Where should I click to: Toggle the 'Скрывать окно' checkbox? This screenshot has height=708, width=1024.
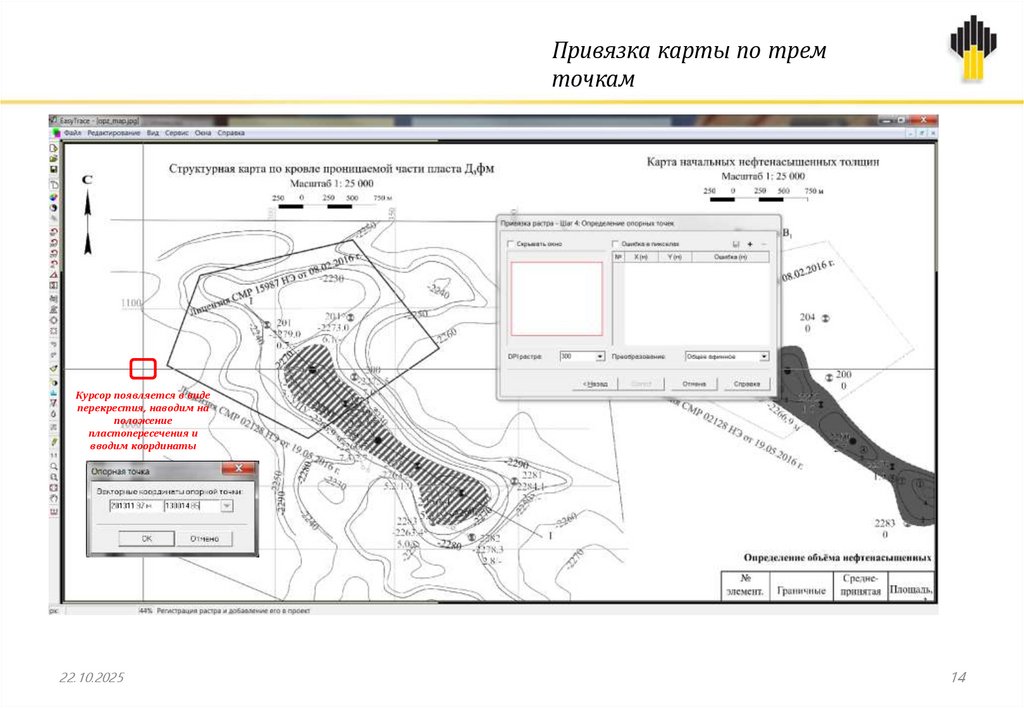pyautogui.click(x=511, y=244)
